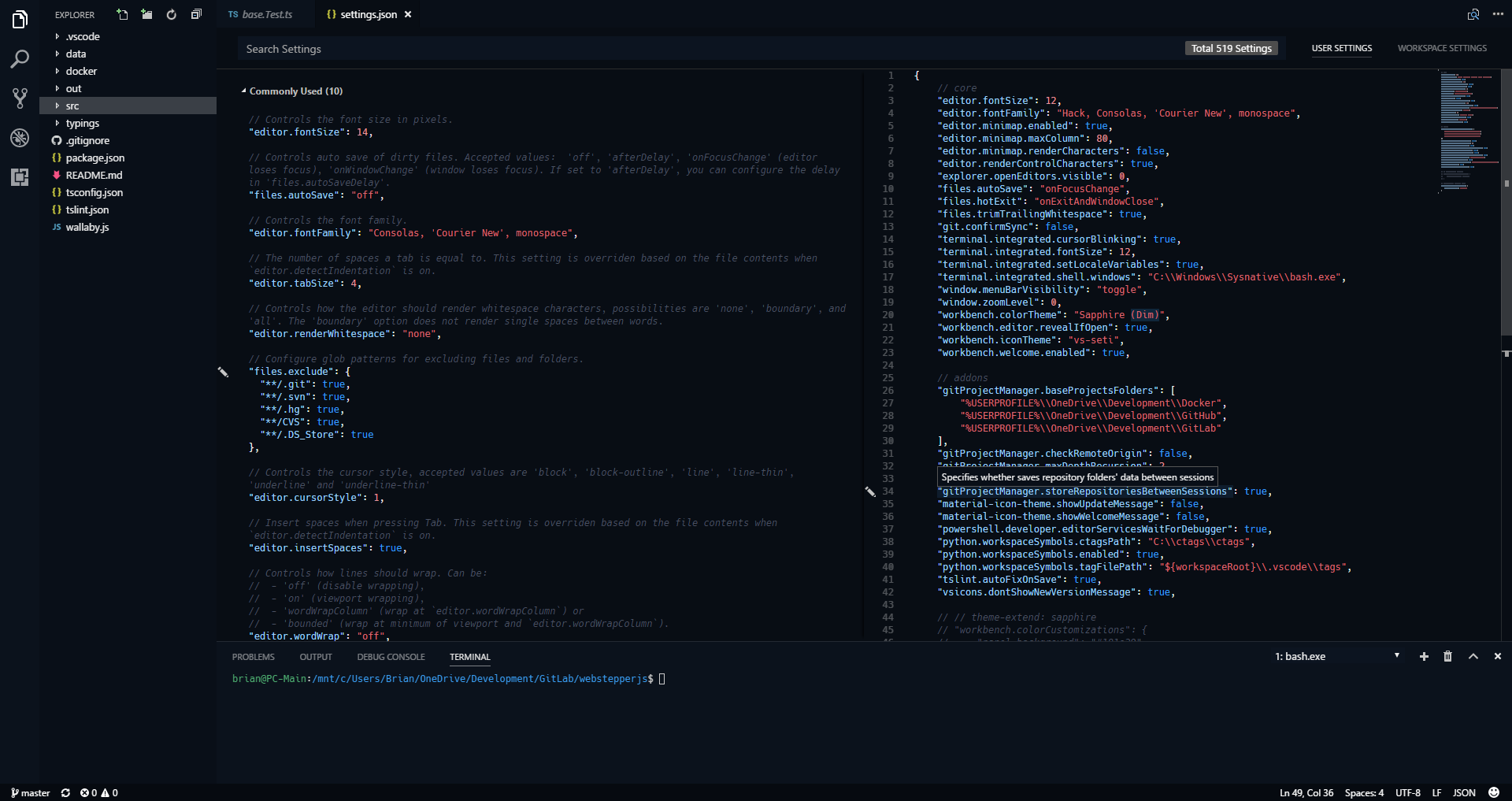Open the Explorer view in activity bar
Image resolution: width=1512 pixels, height=801 pixels.
pyautogui.click(x=20, y=19)
